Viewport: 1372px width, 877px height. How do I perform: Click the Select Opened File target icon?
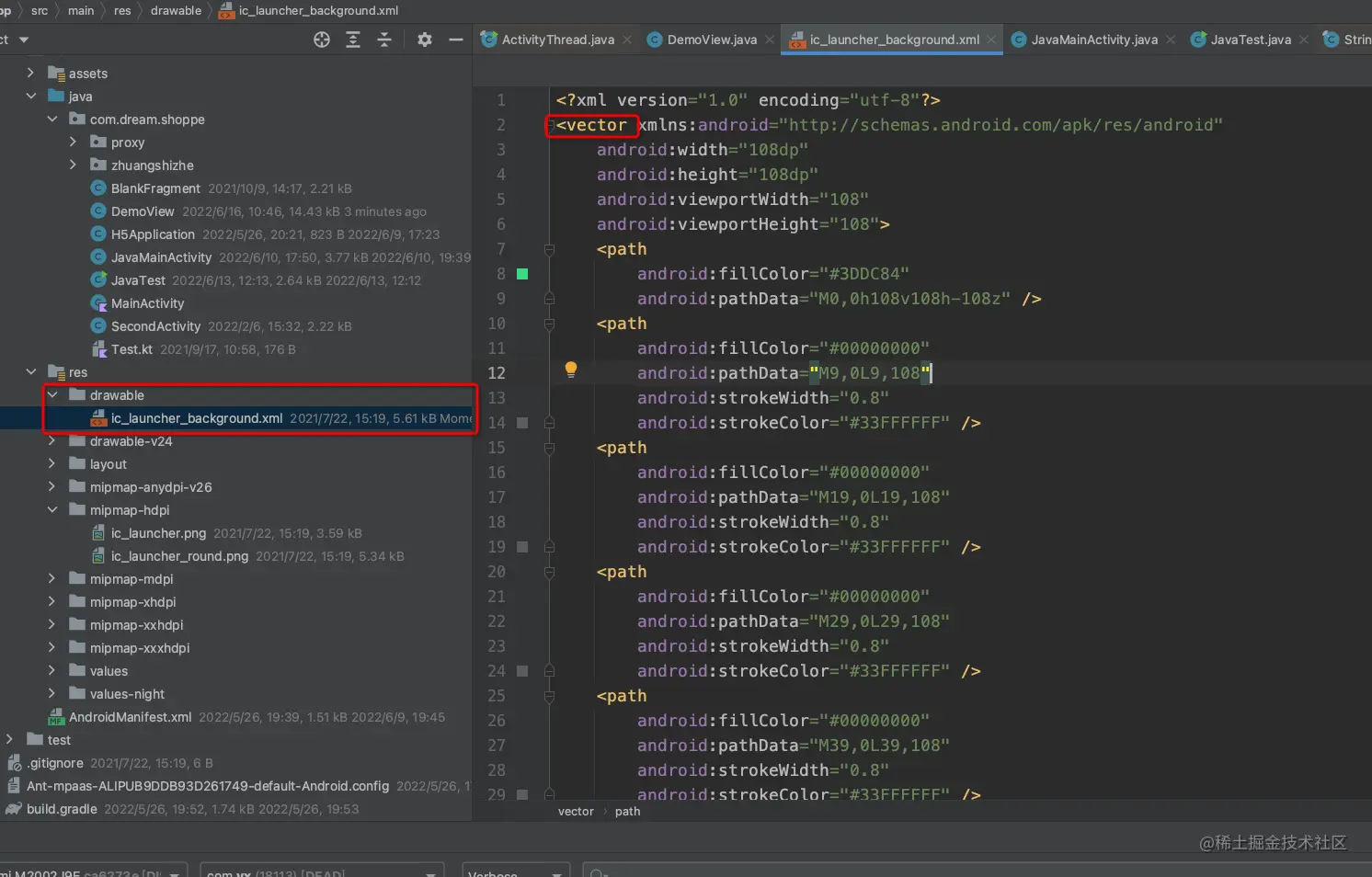pyautogui.click(x=322, y=40)
